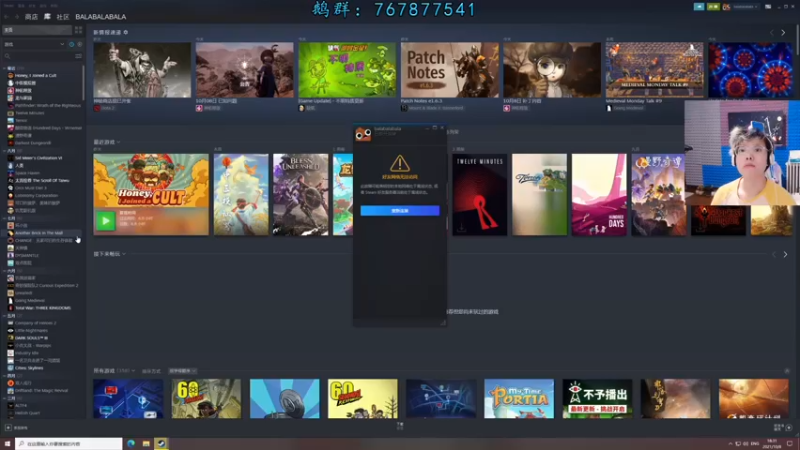Select Another Brick in The Mall

(39, 233)
